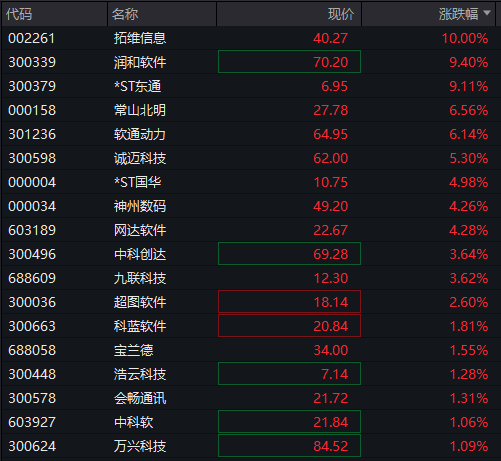Click price 62.00
Screen dimensions: 501x461
point(330,158)
